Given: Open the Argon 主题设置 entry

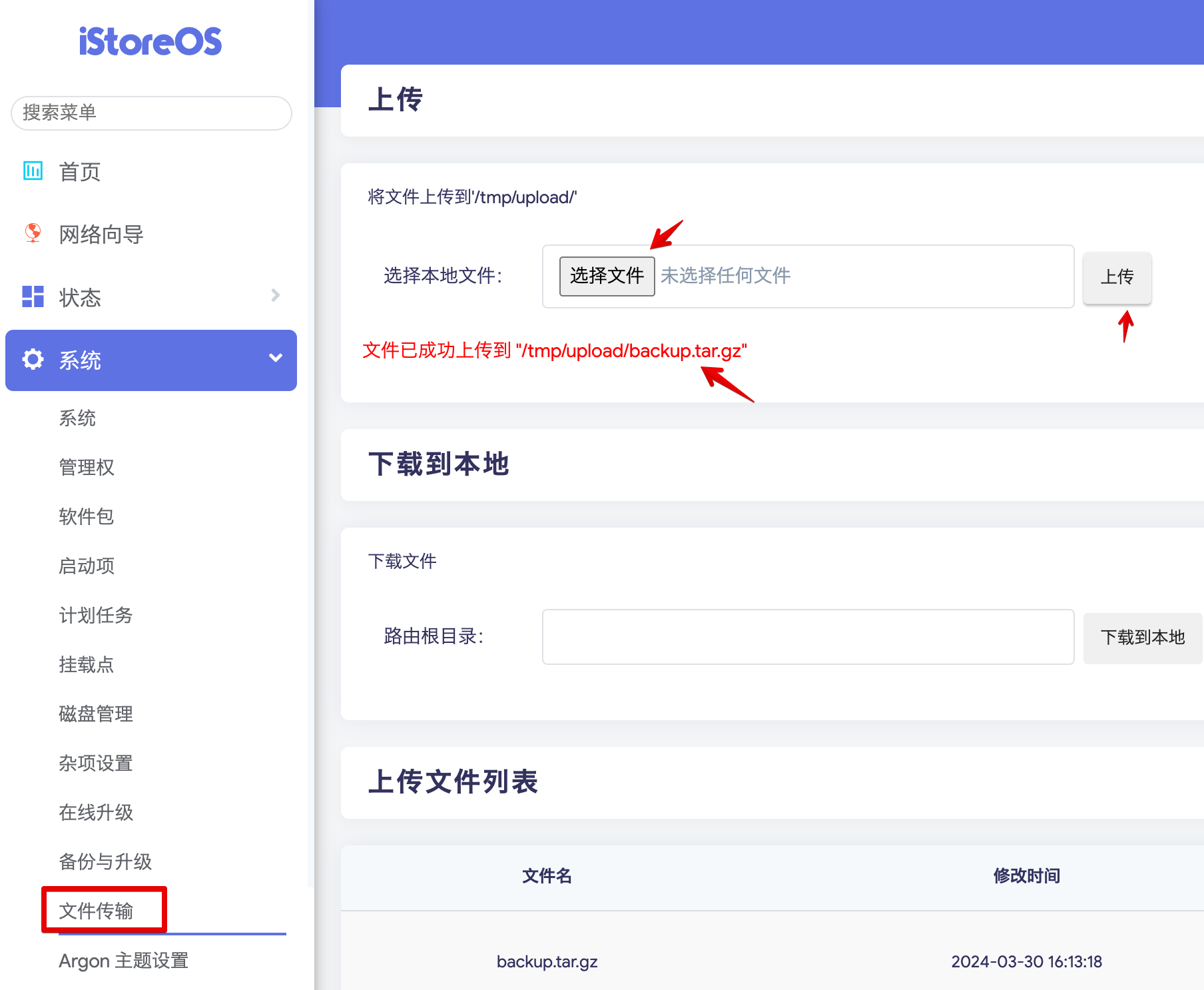Looking at the screenshot, I should [x=124, y=961].
